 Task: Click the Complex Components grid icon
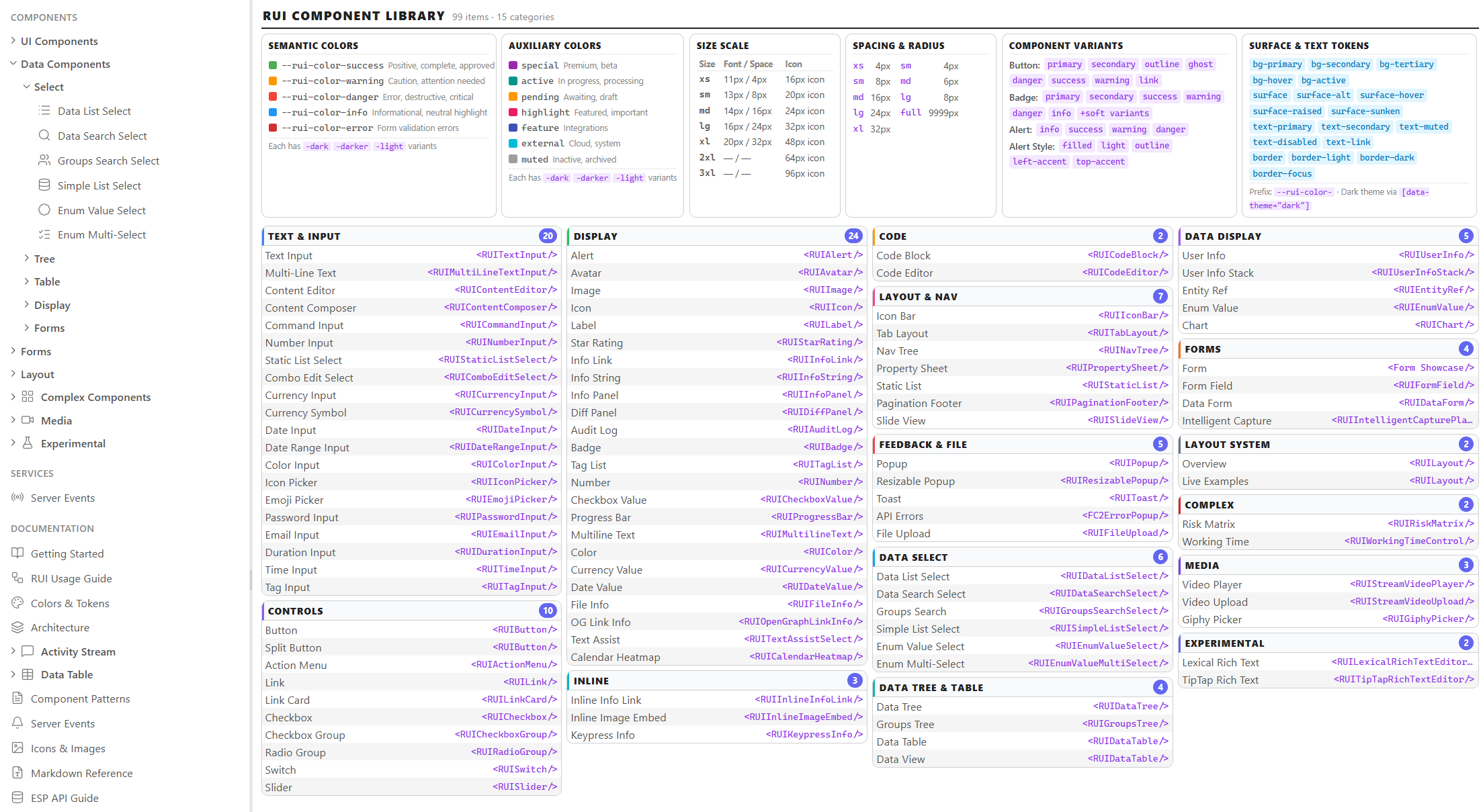click(x=28, y=397)
